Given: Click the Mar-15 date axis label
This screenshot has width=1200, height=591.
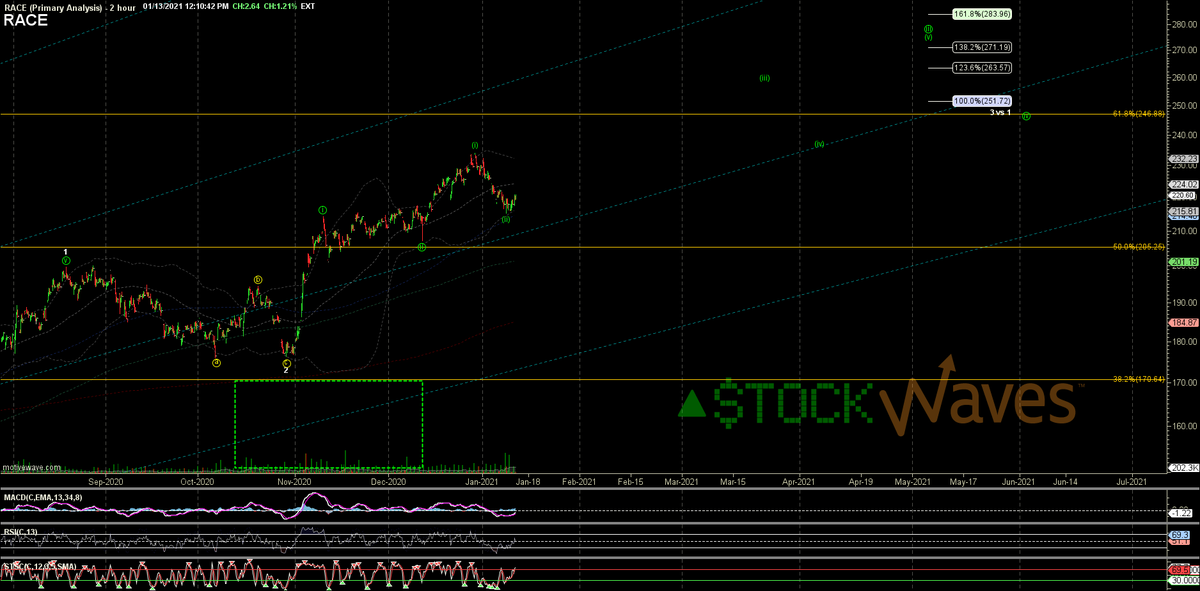Looking at the screenshot, I should tap(732, 481).
